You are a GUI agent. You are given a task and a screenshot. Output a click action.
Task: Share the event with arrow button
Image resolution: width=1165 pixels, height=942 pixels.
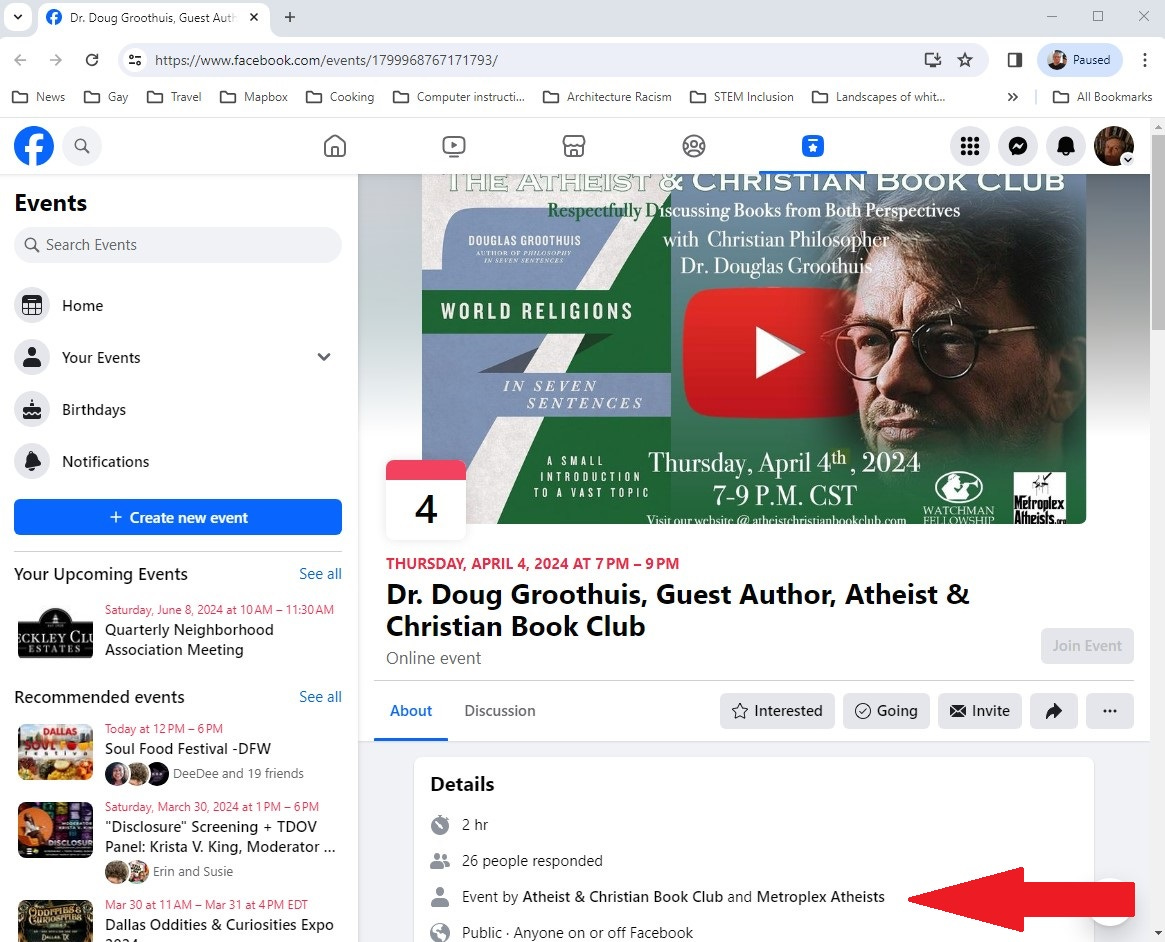[1054, 711]
